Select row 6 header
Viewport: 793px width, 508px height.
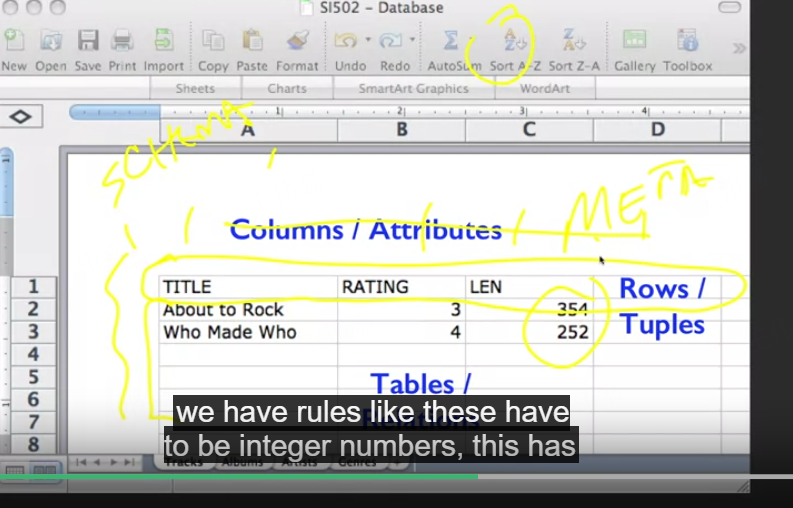click(x=33, y=399)
